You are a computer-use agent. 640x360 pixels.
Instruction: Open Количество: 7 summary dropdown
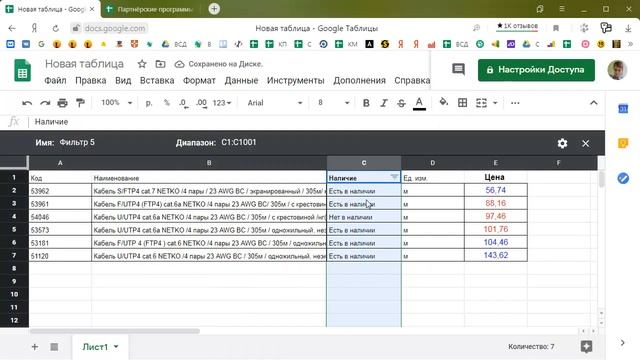(531, 347)
